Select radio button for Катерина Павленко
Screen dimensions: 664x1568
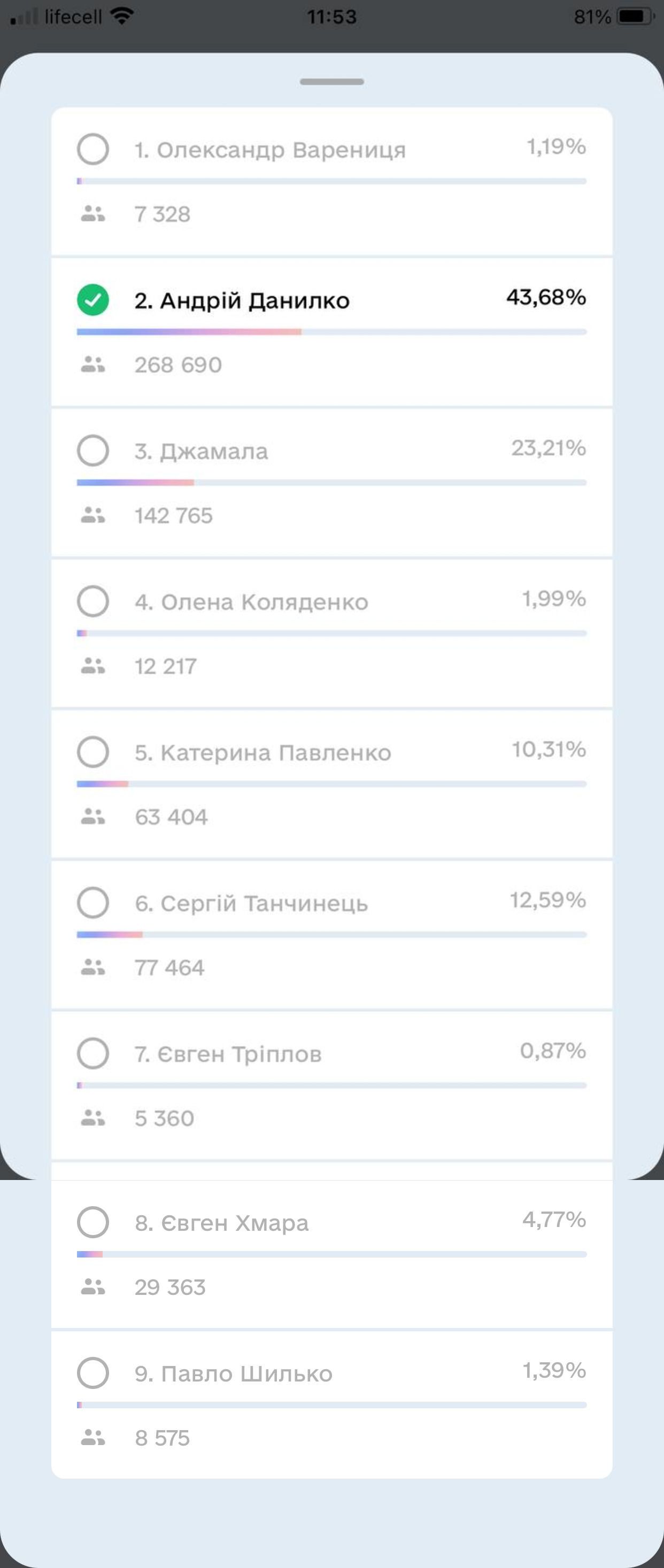(92, 752)
